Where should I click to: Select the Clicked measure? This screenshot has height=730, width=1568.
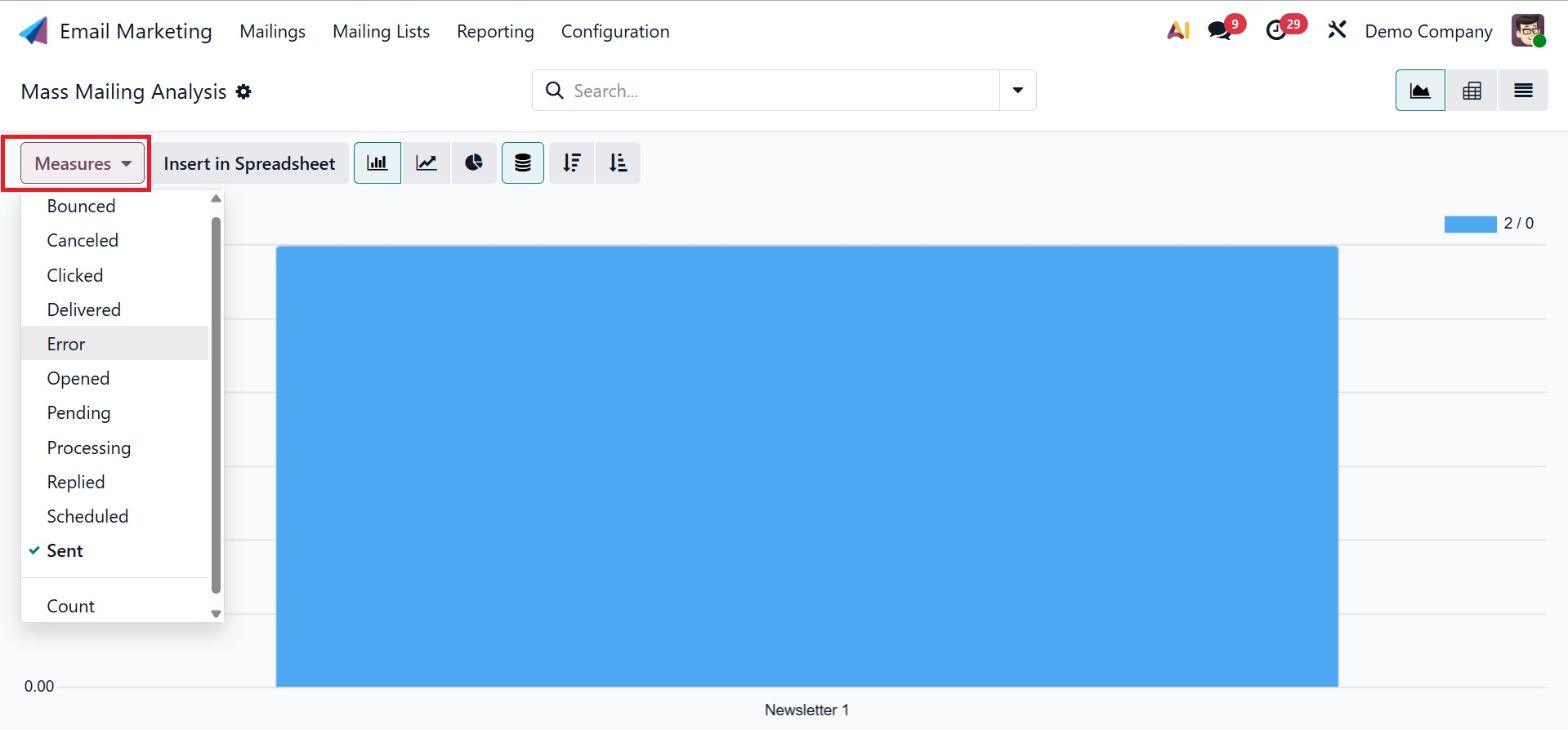click(x=115, y=275)
